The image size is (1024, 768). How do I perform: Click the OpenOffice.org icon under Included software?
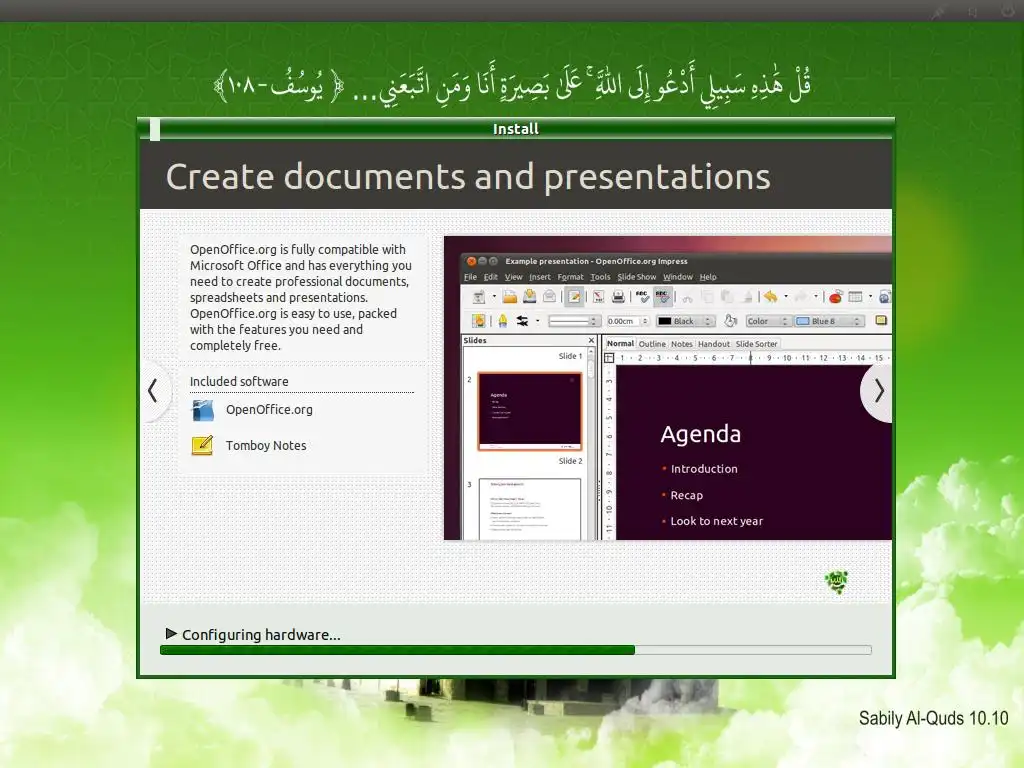(202, 410)
